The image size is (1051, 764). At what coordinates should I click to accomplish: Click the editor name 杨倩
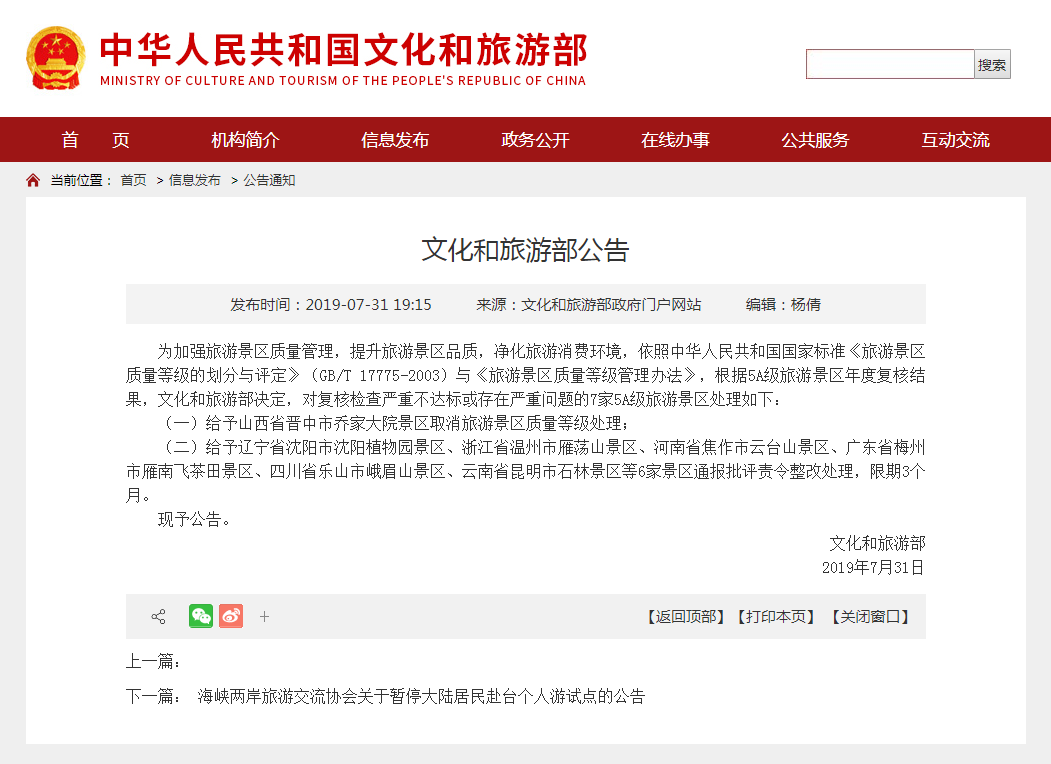pyautogui.click(x=806, y=305)
